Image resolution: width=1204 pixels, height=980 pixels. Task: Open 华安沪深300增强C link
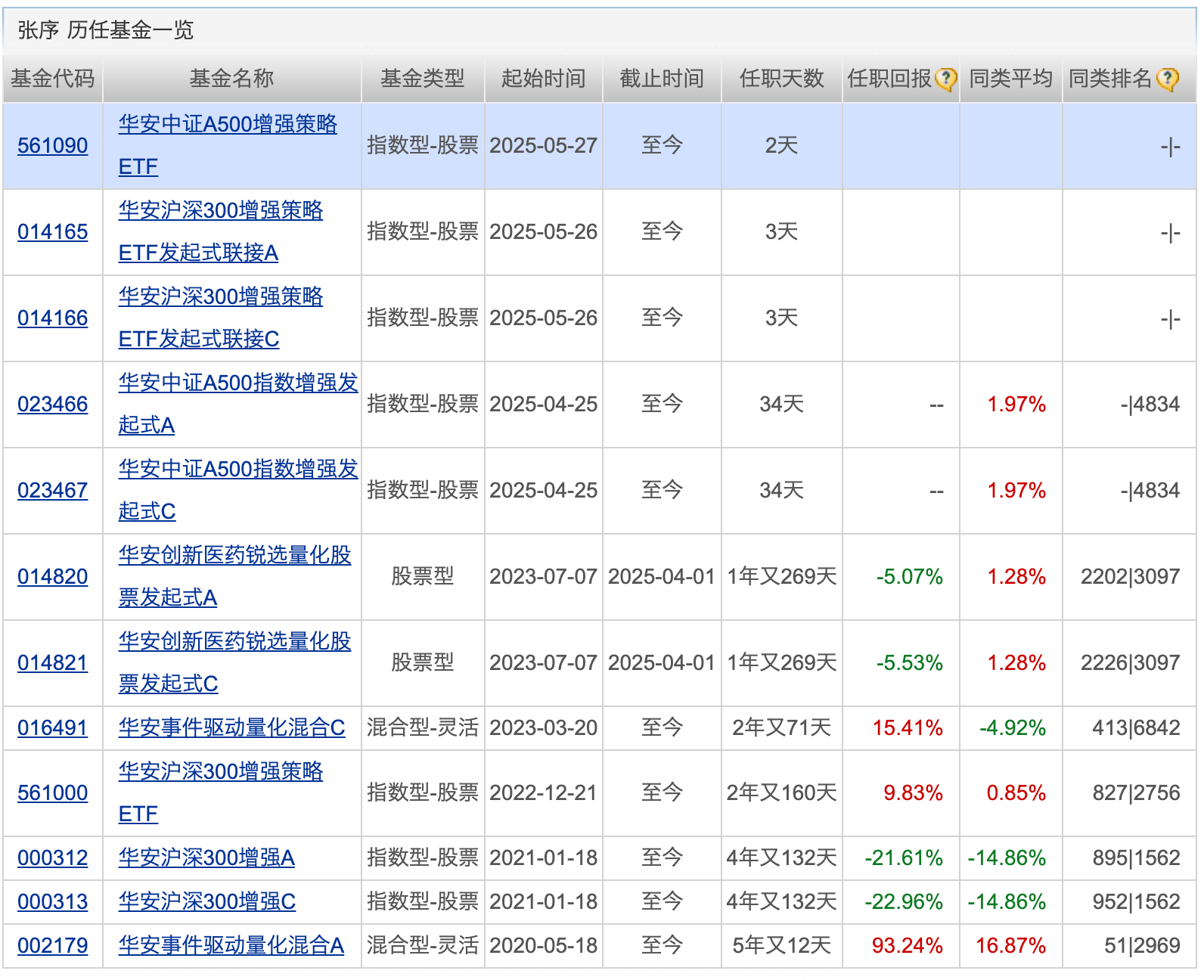pos(207,902)
